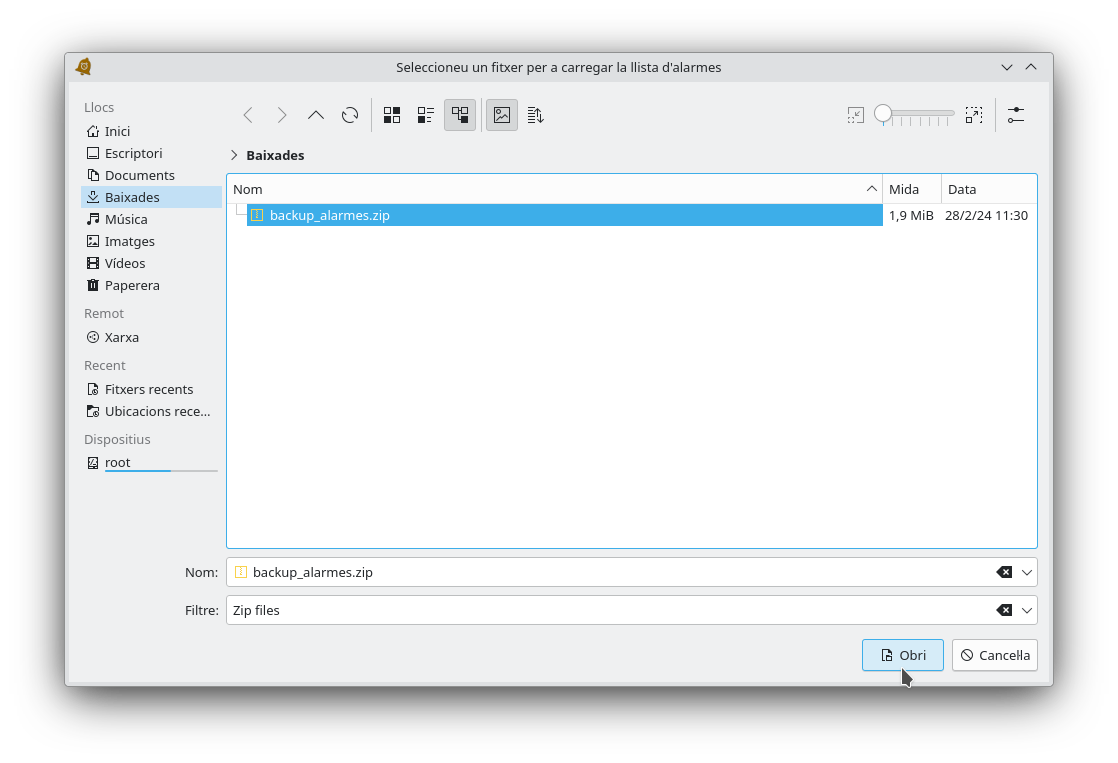Reload the current folder view
The width and height of the screenshot is (1118, 763).
pos(350,115)
